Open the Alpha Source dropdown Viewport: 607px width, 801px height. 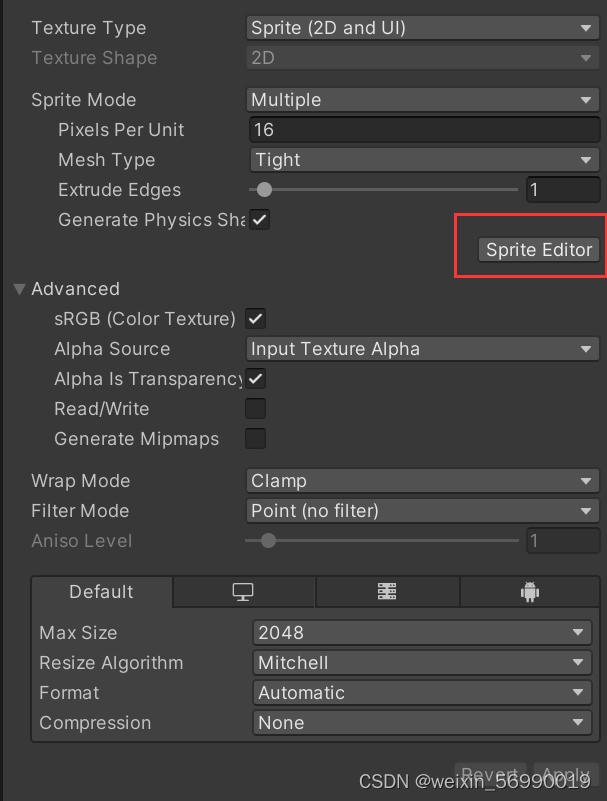[585, 349]
